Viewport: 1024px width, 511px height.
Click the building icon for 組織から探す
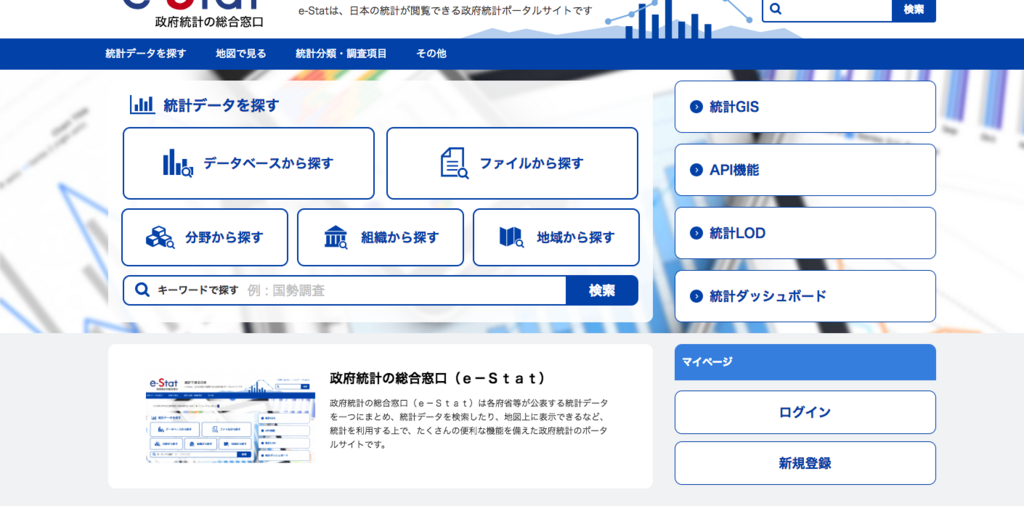(x=336, y=237)
